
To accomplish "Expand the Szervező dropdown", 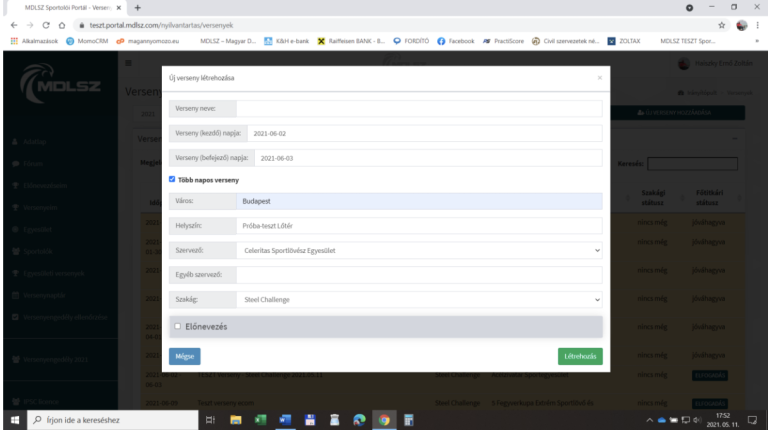I will tap(420, 250).
